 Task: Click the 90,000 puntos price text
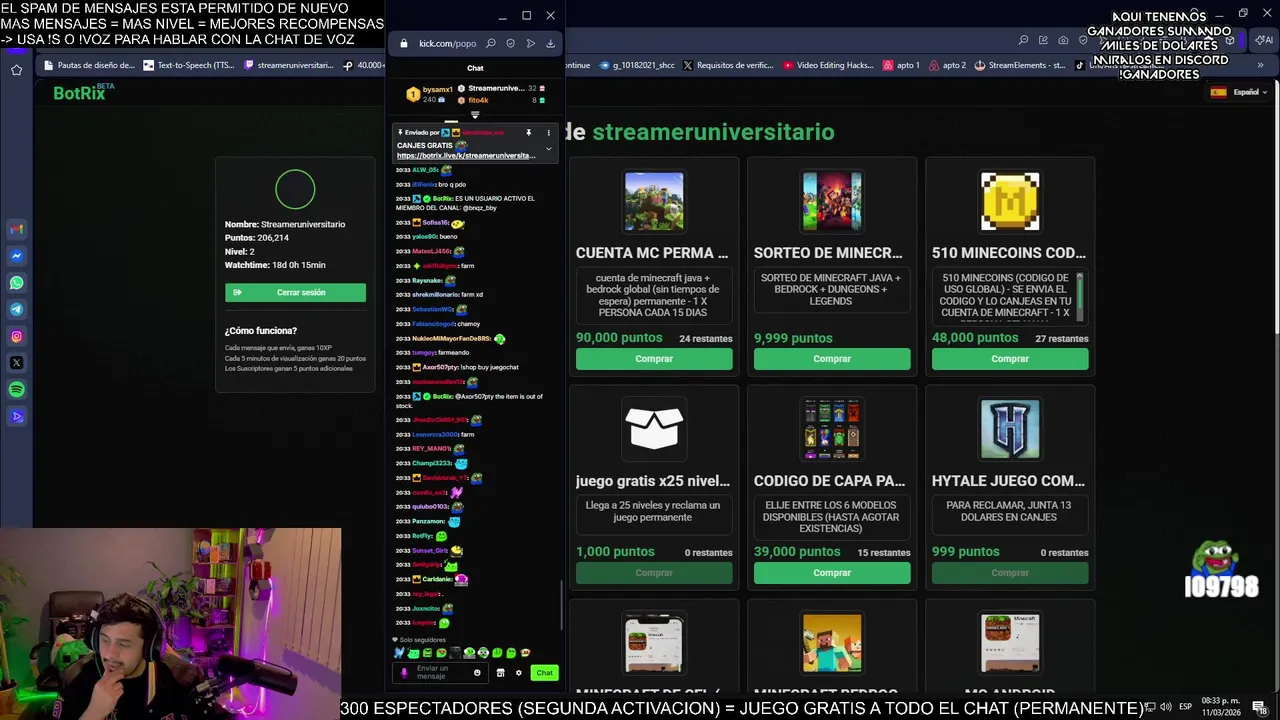[619, 338]
